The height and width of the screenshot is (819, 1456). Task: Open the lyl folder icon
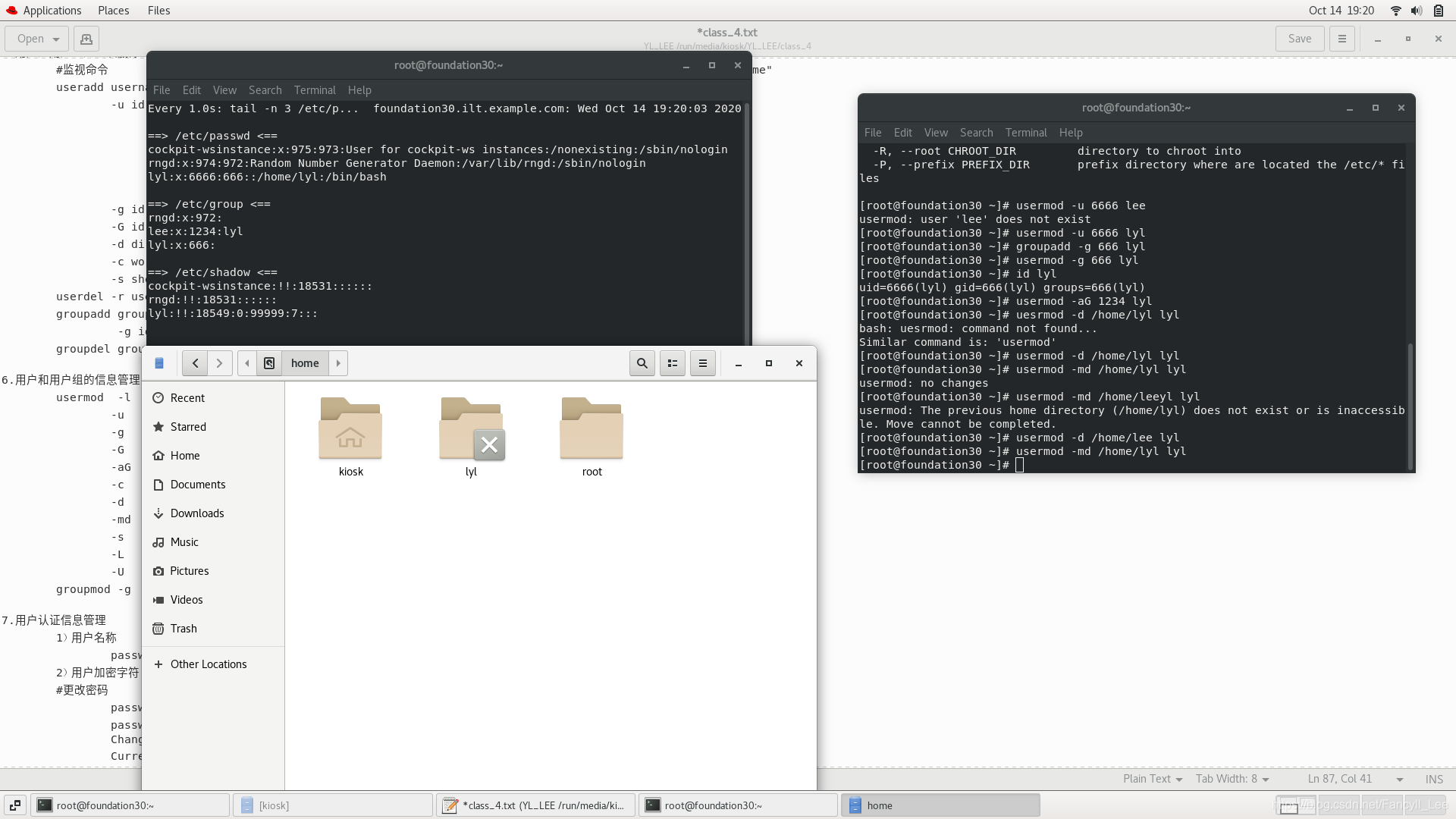coord(471,430)
